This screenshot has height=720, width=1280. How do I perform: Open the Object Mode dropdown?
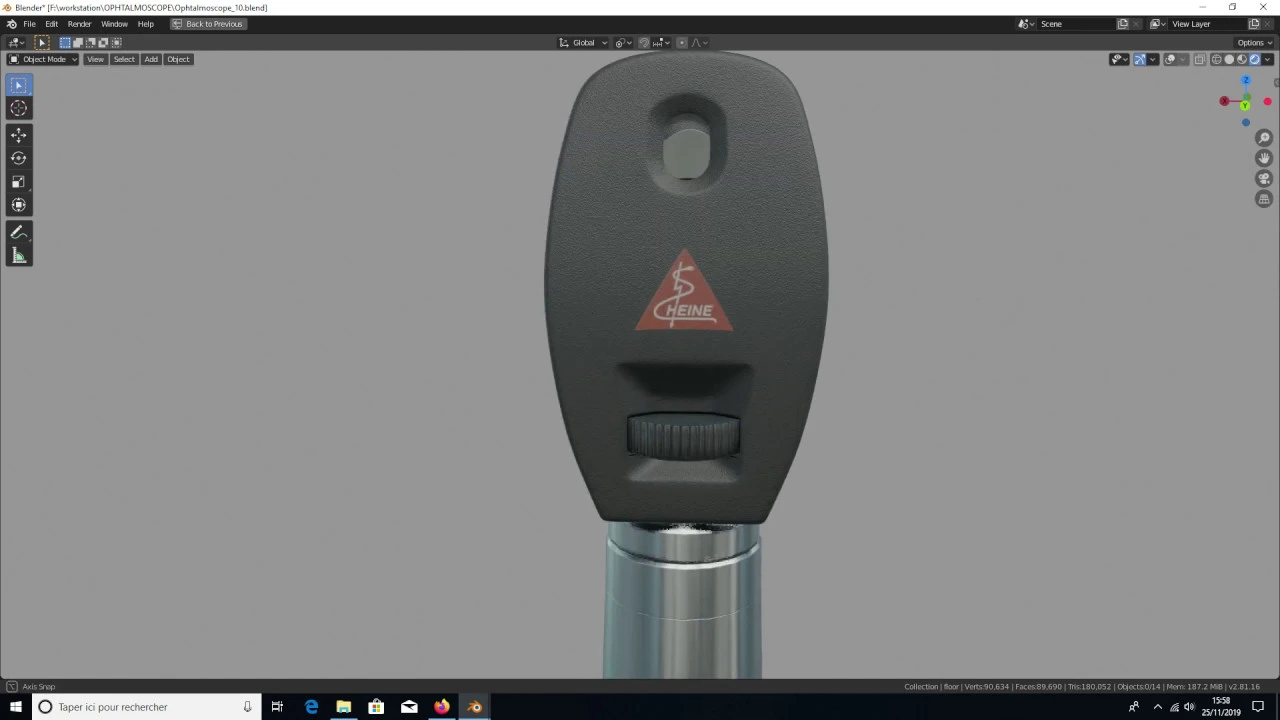pyautogui.click(x=42, y=59)
